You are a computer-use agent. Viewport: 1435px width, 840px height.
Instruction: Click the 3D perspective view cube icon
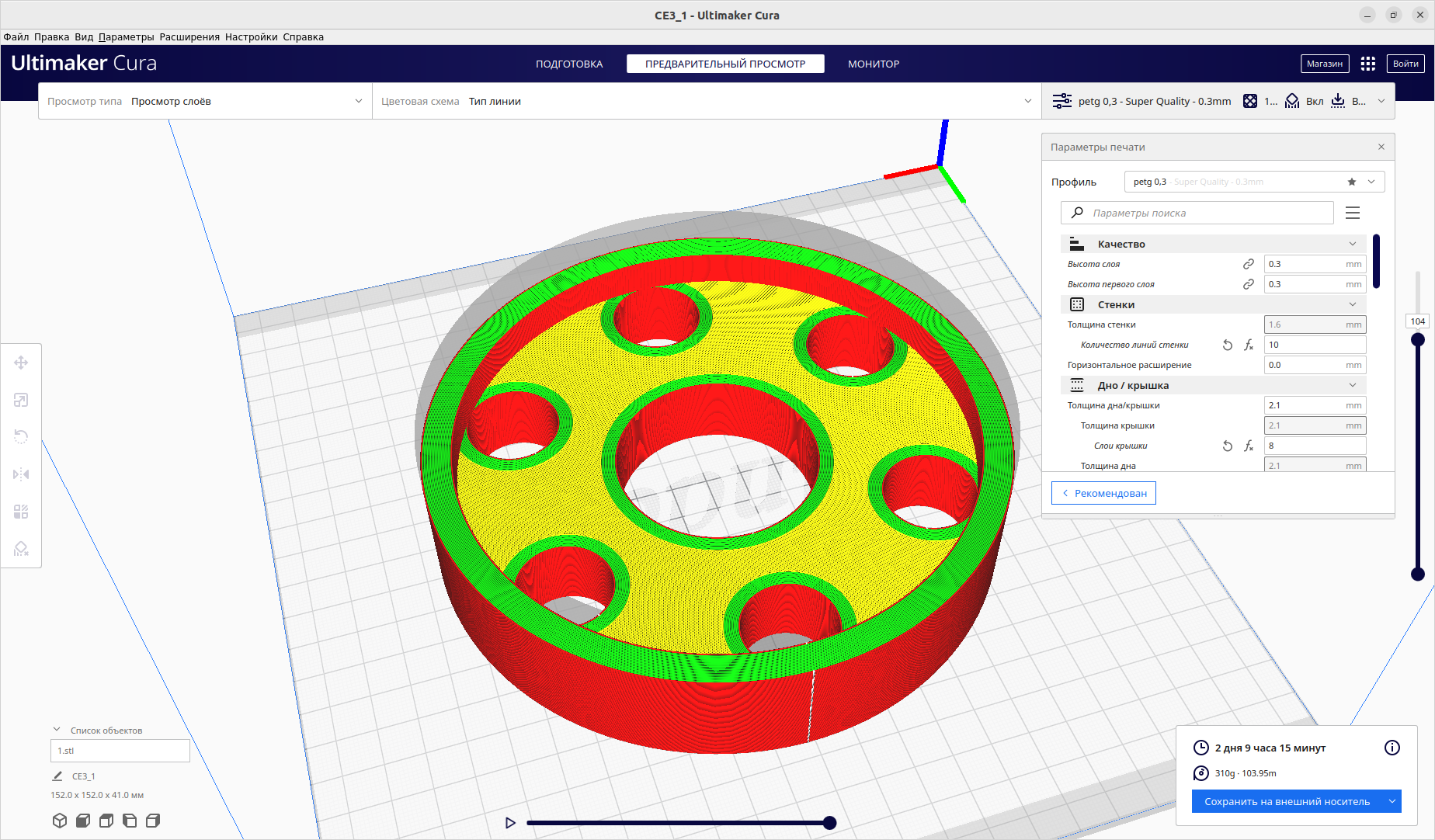pyautogui.click(x=60, y=821)
